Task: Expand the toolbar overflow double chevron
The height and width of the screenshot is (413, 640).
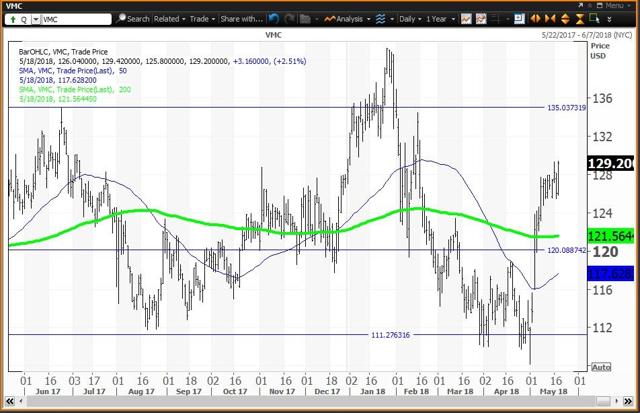Action: point(609,19)
